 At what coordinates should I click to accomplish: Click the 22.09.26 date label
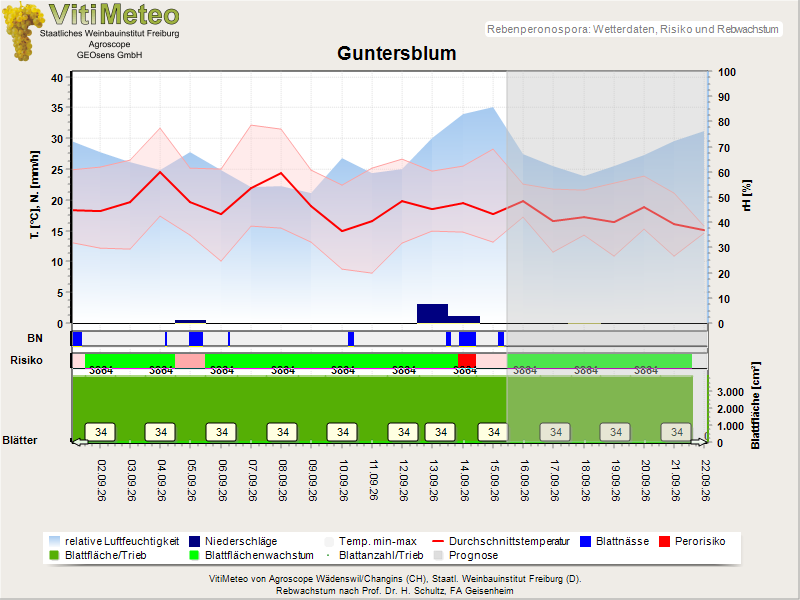706,480
